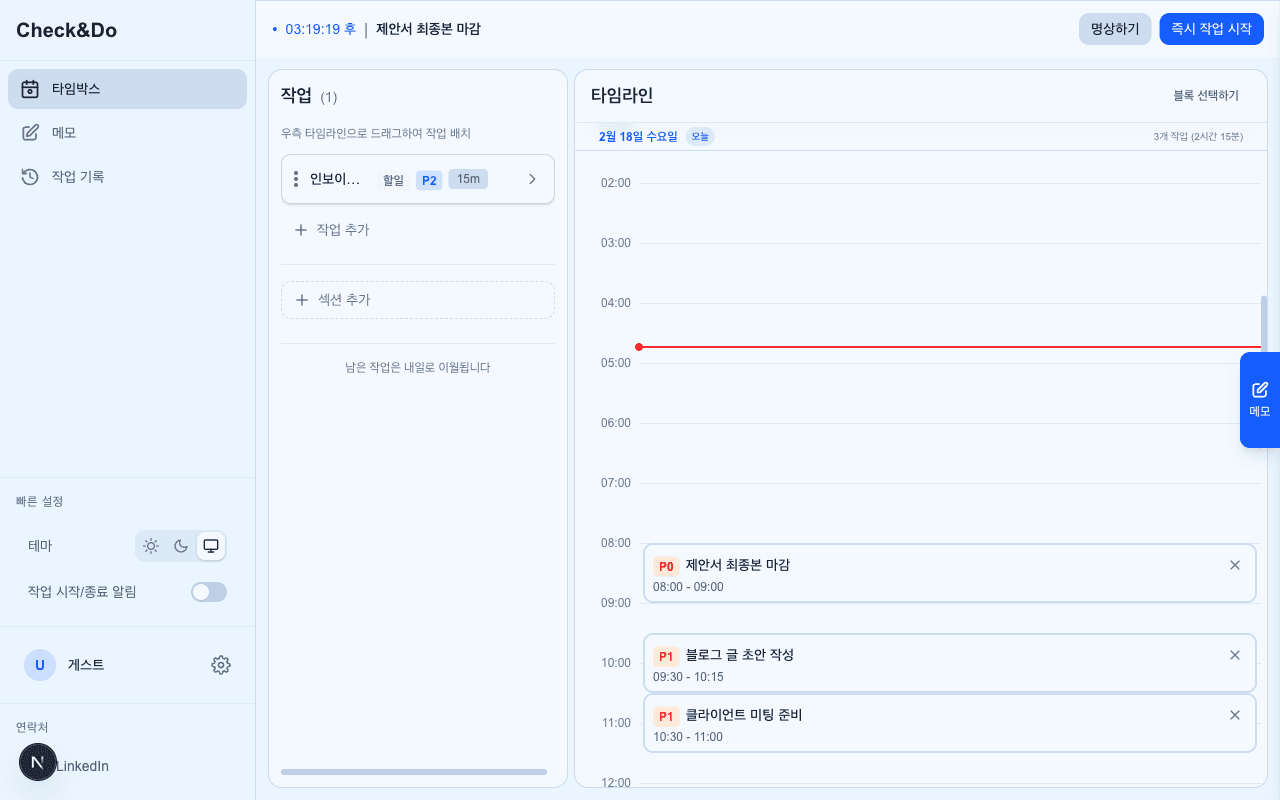Click the 블록 선택하기 button
Screen dimensions: 1280x800
pos(1206,96)
